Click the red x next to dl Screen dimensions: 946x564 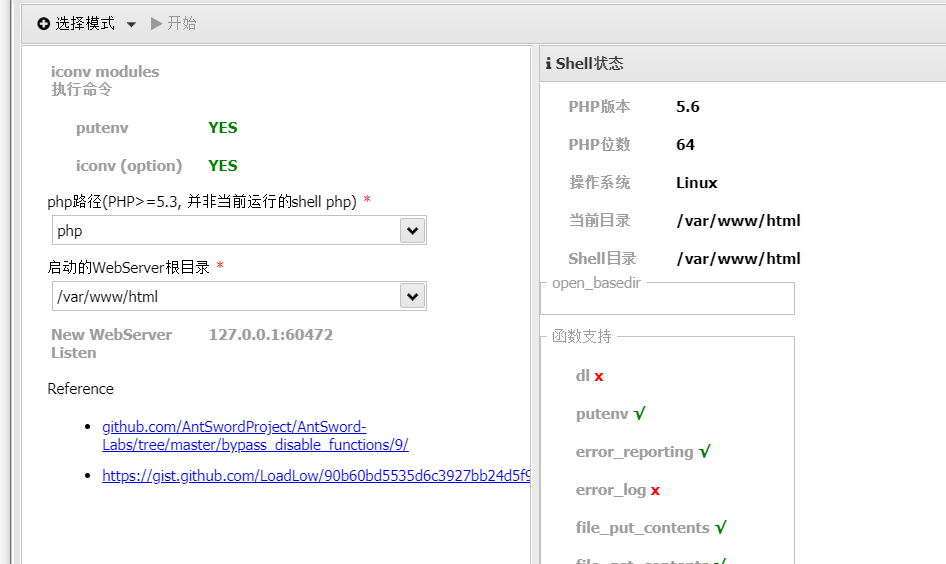pyautogui.click(x=598, y=376)
